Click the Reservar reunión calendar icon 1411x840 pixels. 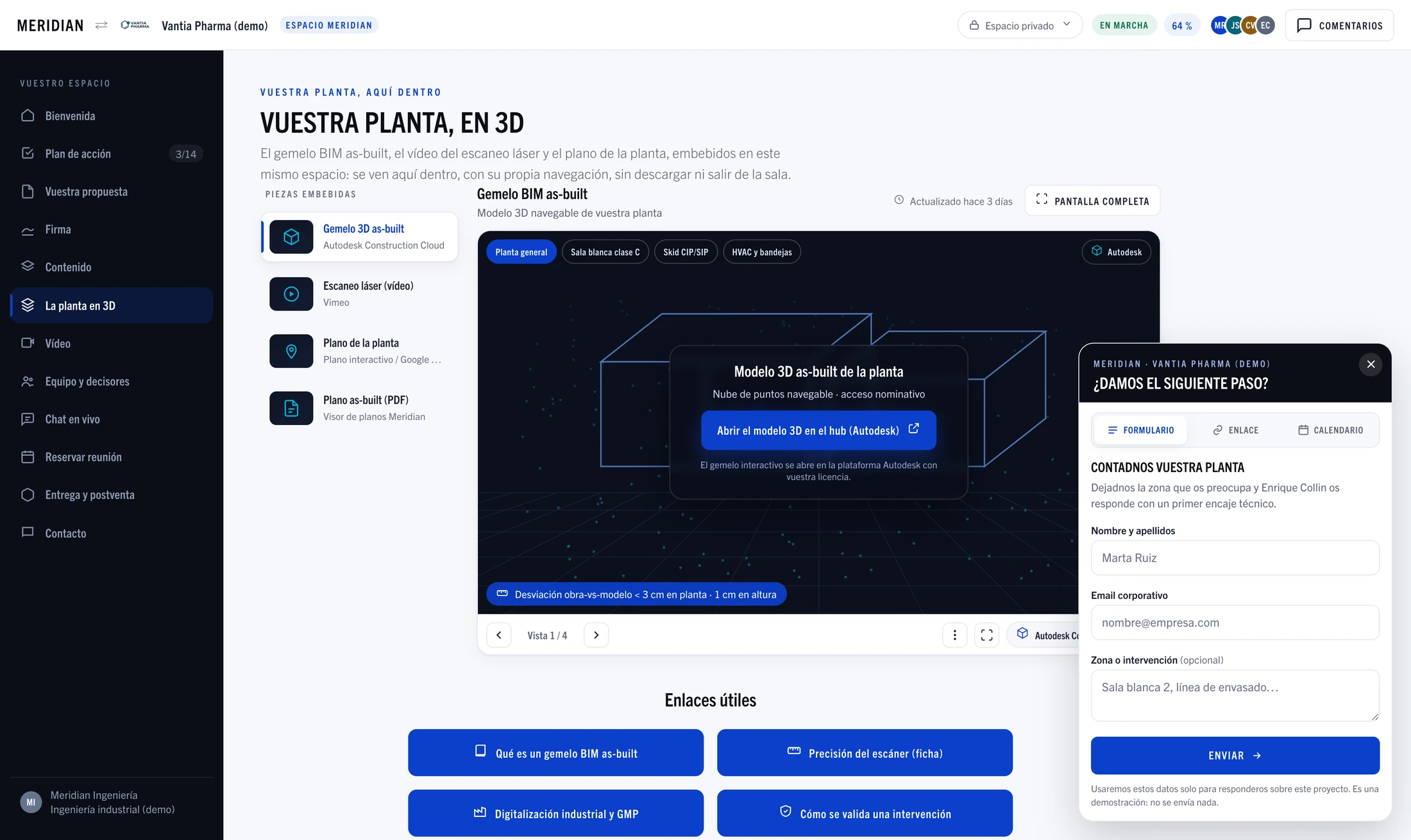click(x=28, y=457)
